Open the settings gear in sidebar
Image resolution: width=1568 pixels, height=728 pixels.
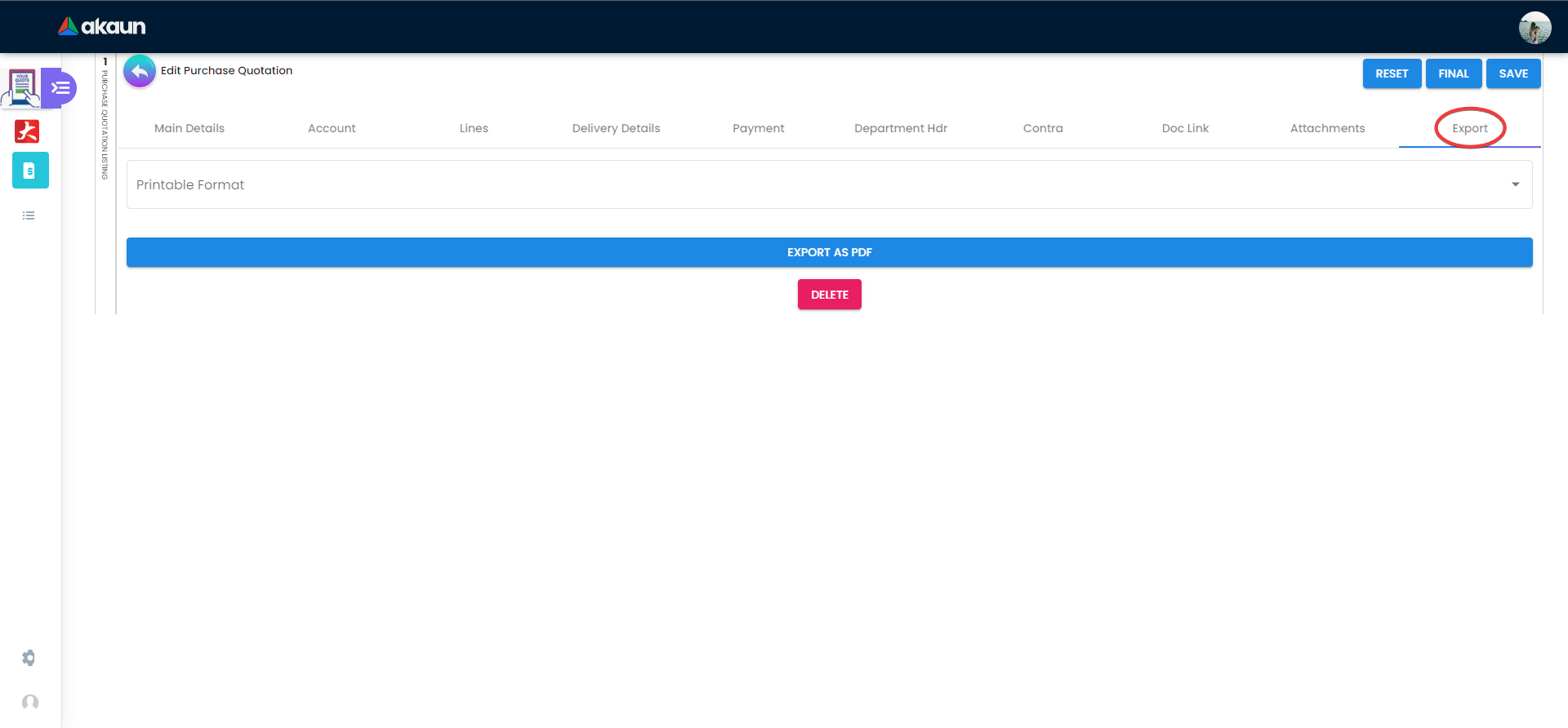tap(29, 658)
